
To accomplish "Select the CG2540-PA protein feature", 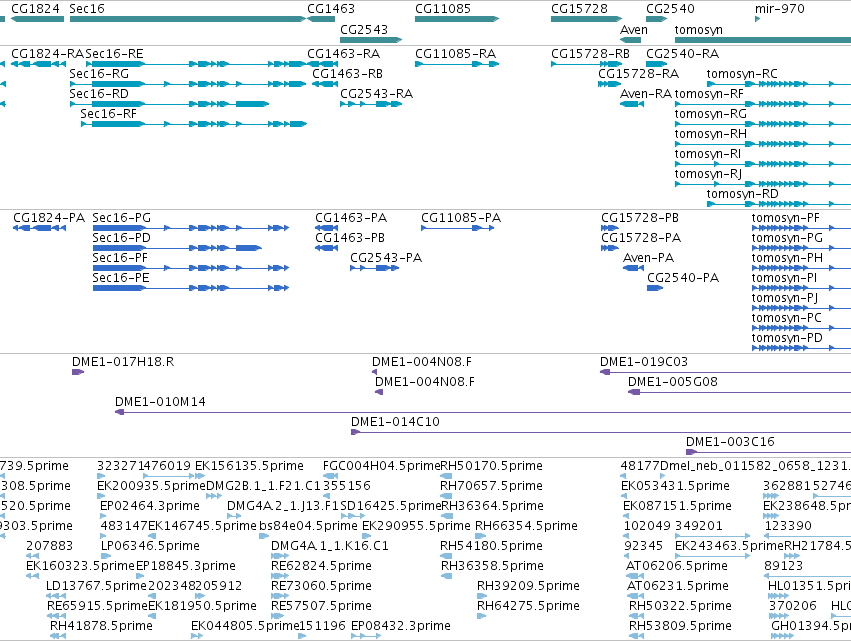I will [x=655, y=288].
